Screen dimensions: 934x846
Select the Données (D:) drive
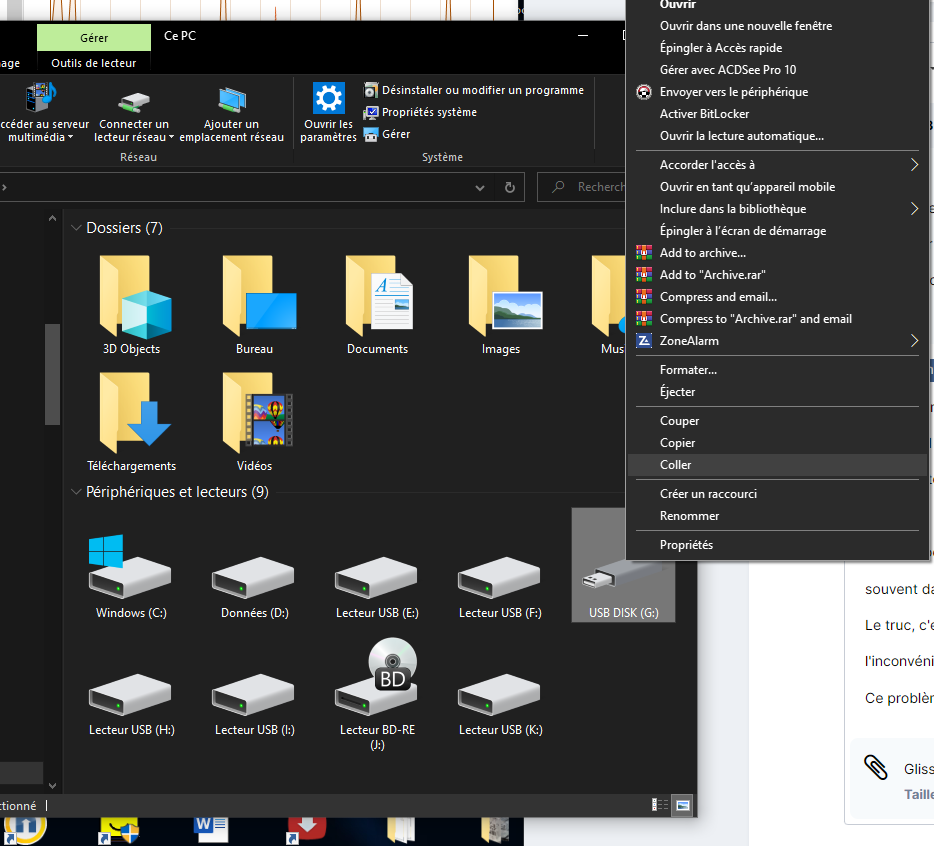[x=254, y=577]
